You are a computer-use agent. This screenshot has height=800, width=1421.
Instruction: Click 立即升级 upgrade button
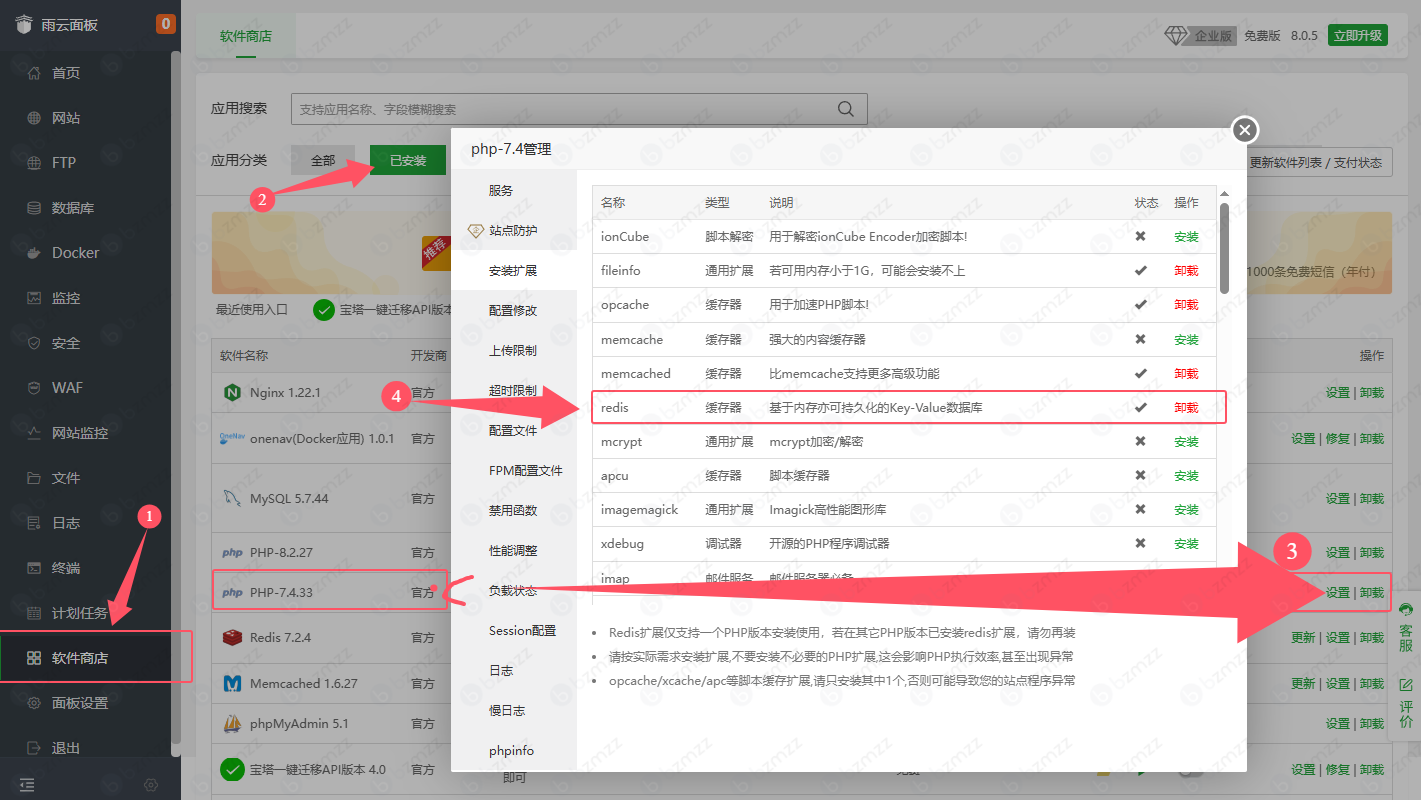point(1357,35)
